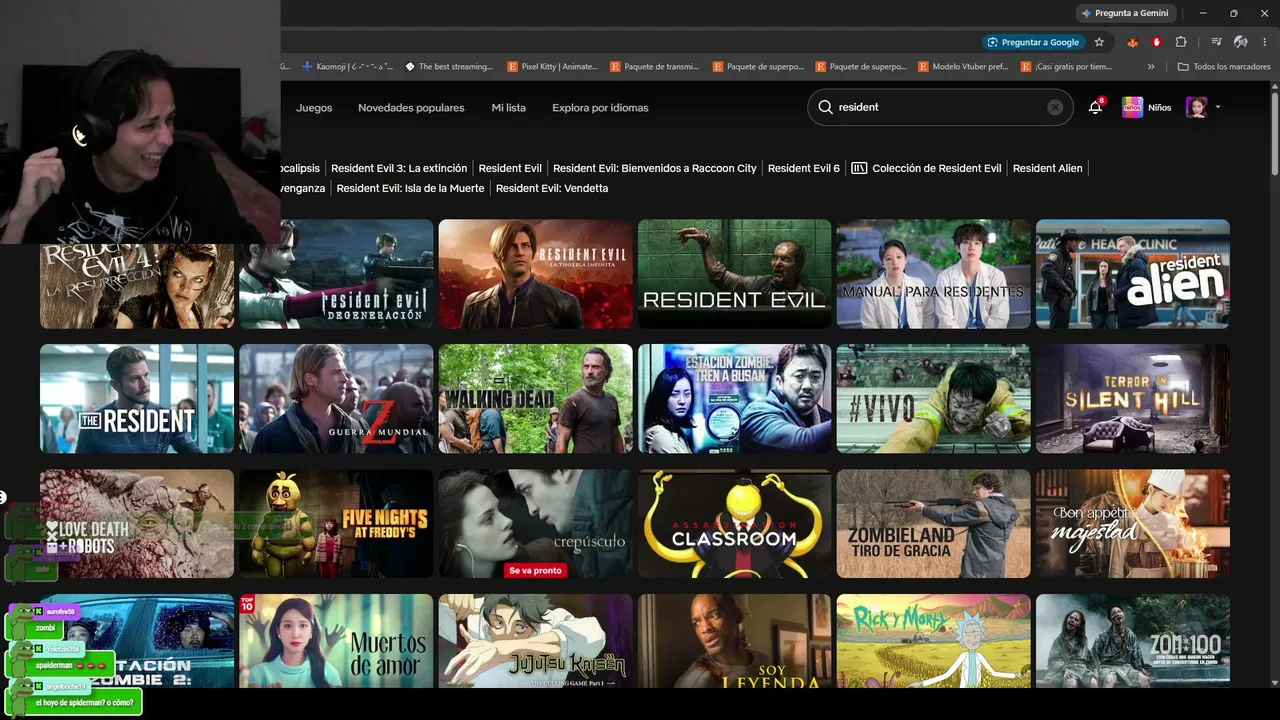This screenshot has width=1280, height=720.
Task: Open The best streaming bookmark
Action: (449, 67)
